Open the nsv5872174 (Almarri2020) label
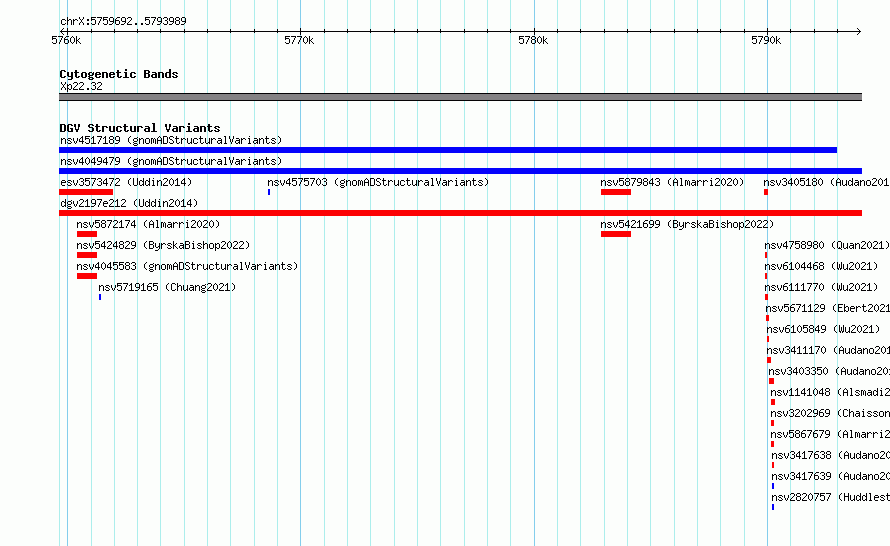This screenshot has height=546, width=890. pos(148,224)
